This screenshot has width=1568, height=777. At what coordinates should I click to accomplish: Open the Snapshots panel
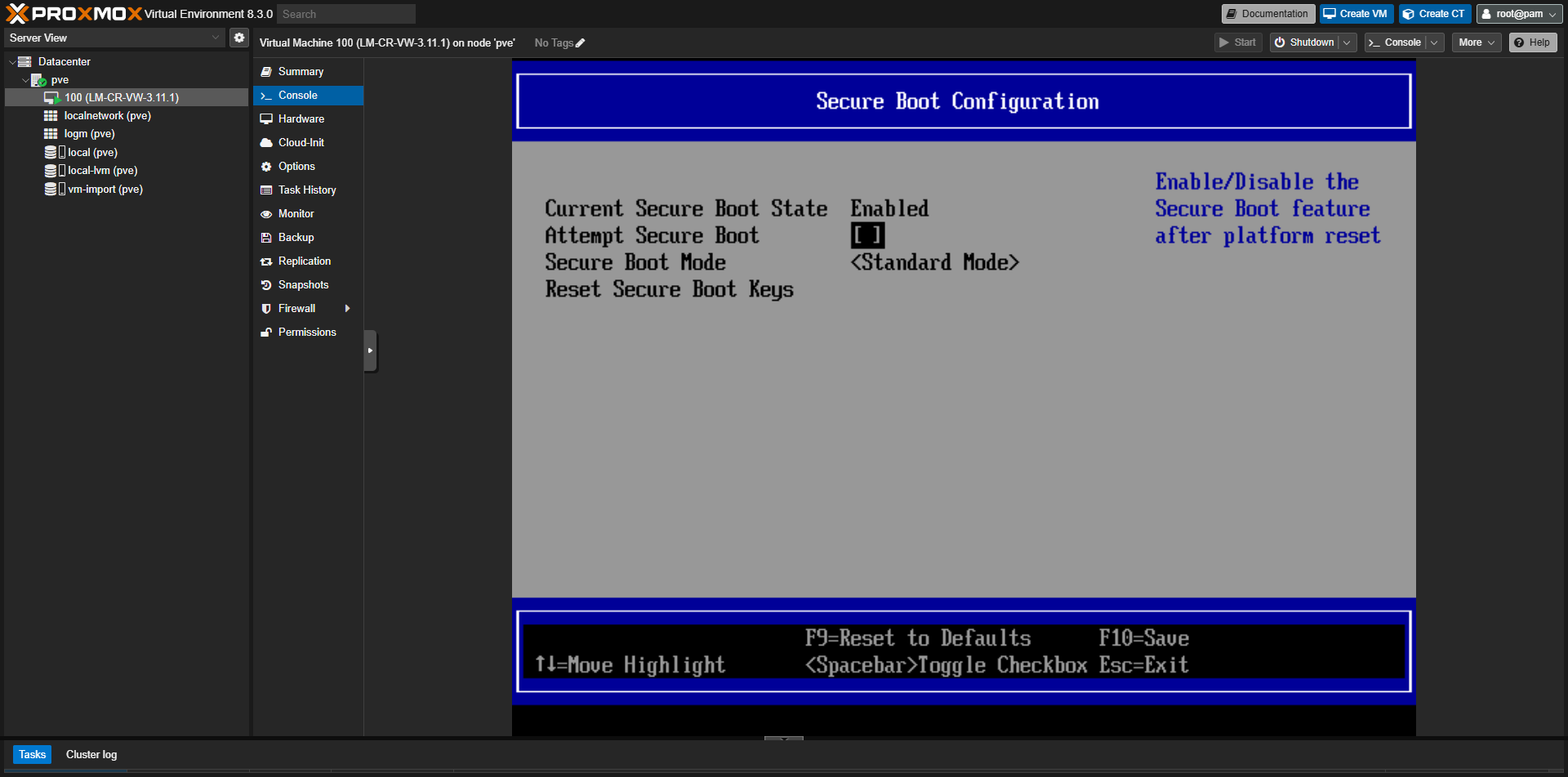[x=303, y=284]
